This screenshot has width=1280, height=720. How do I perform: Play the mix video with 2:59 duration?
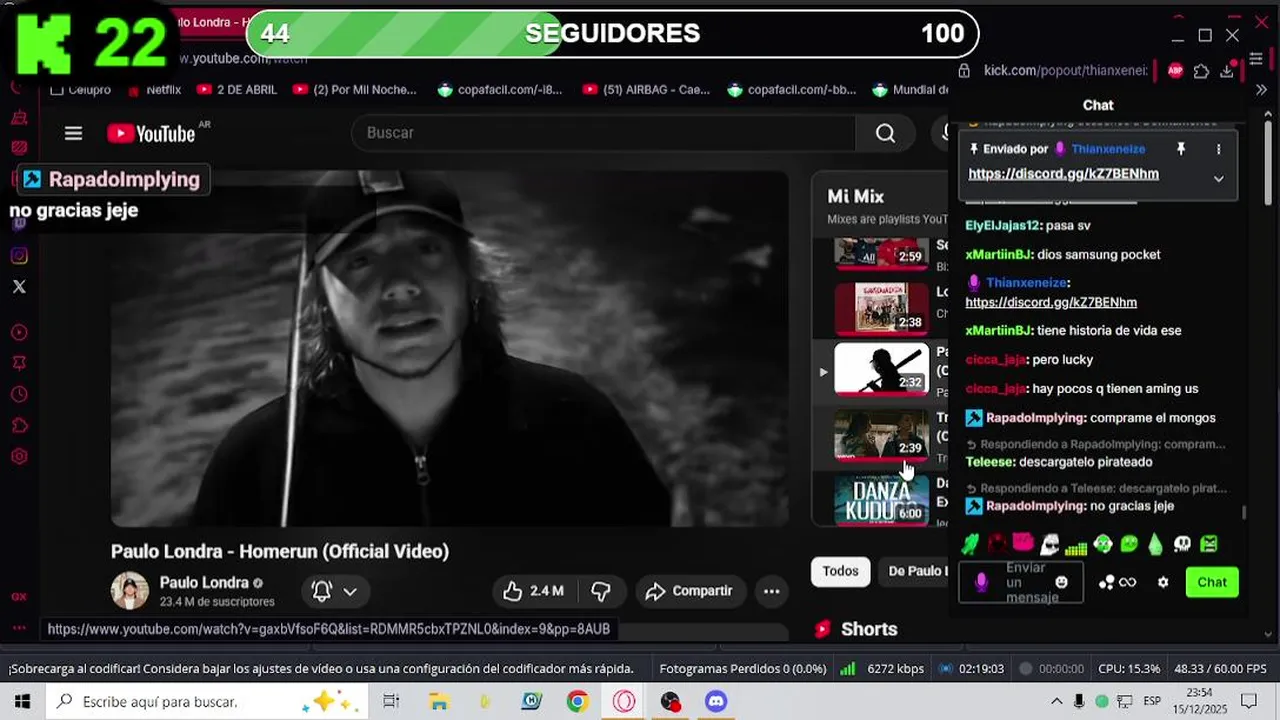(x=882, y=254)
